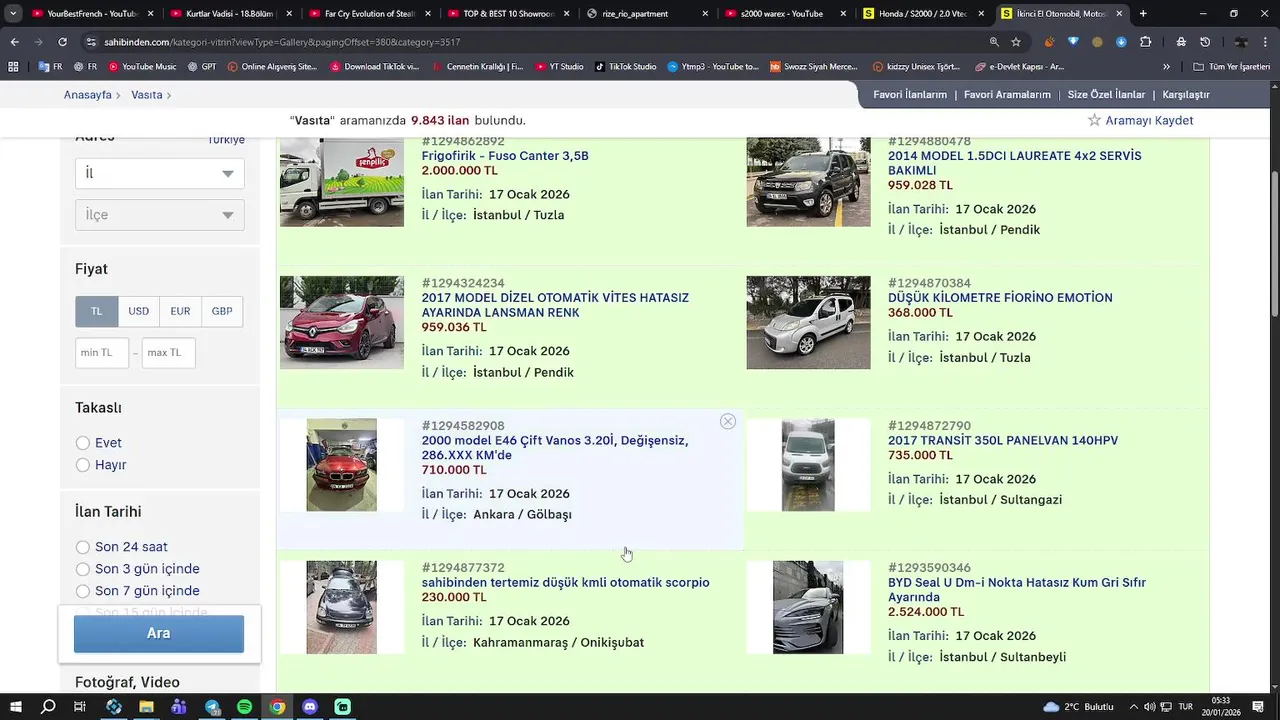
Task: Select the Hayır radio under Takaslı
Action: pos(83,465)
